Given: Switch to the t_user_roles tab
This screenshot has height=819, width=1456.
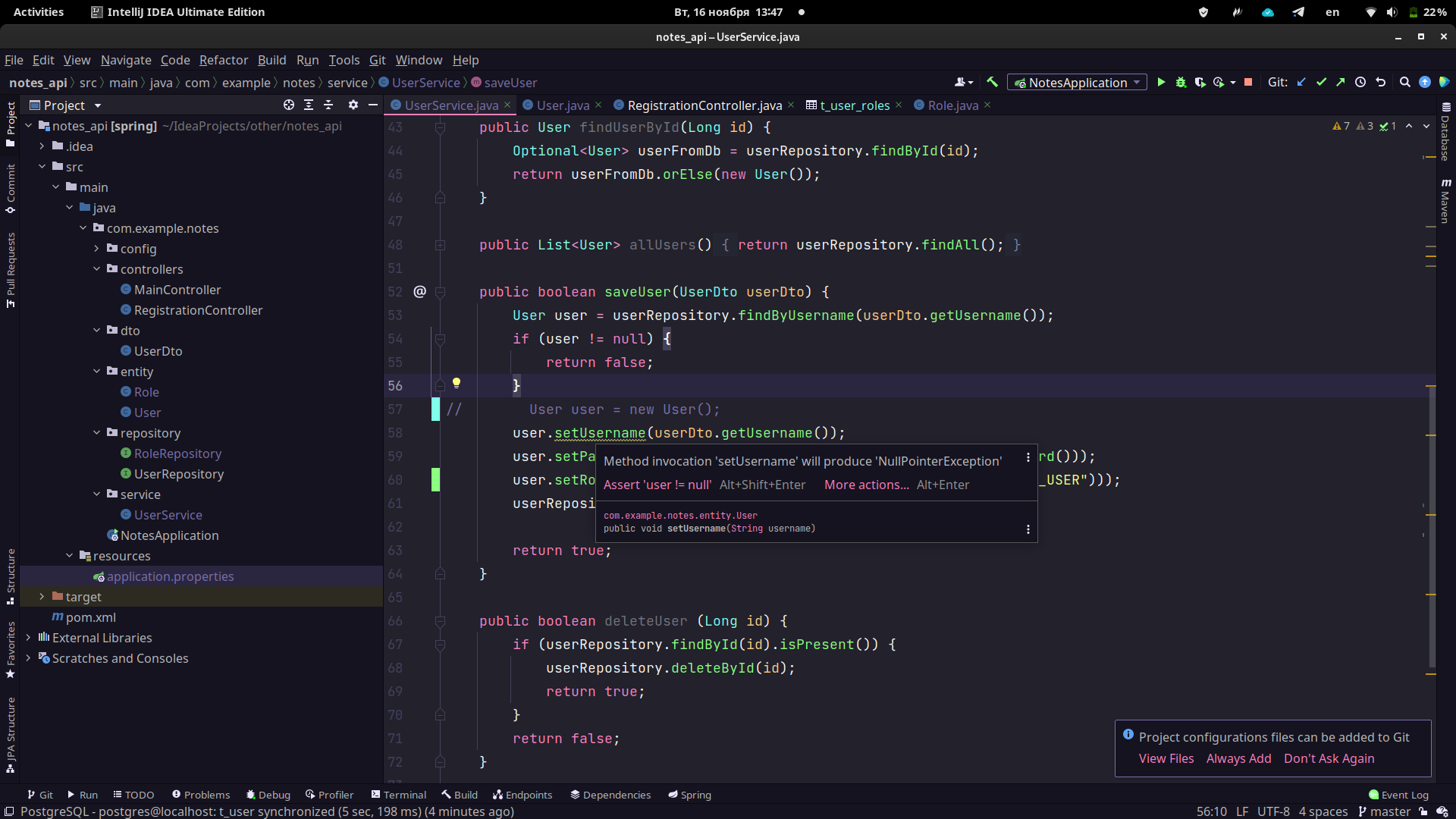Looking at the screenshot, I should pyautogui.click(x=854, y=105).
